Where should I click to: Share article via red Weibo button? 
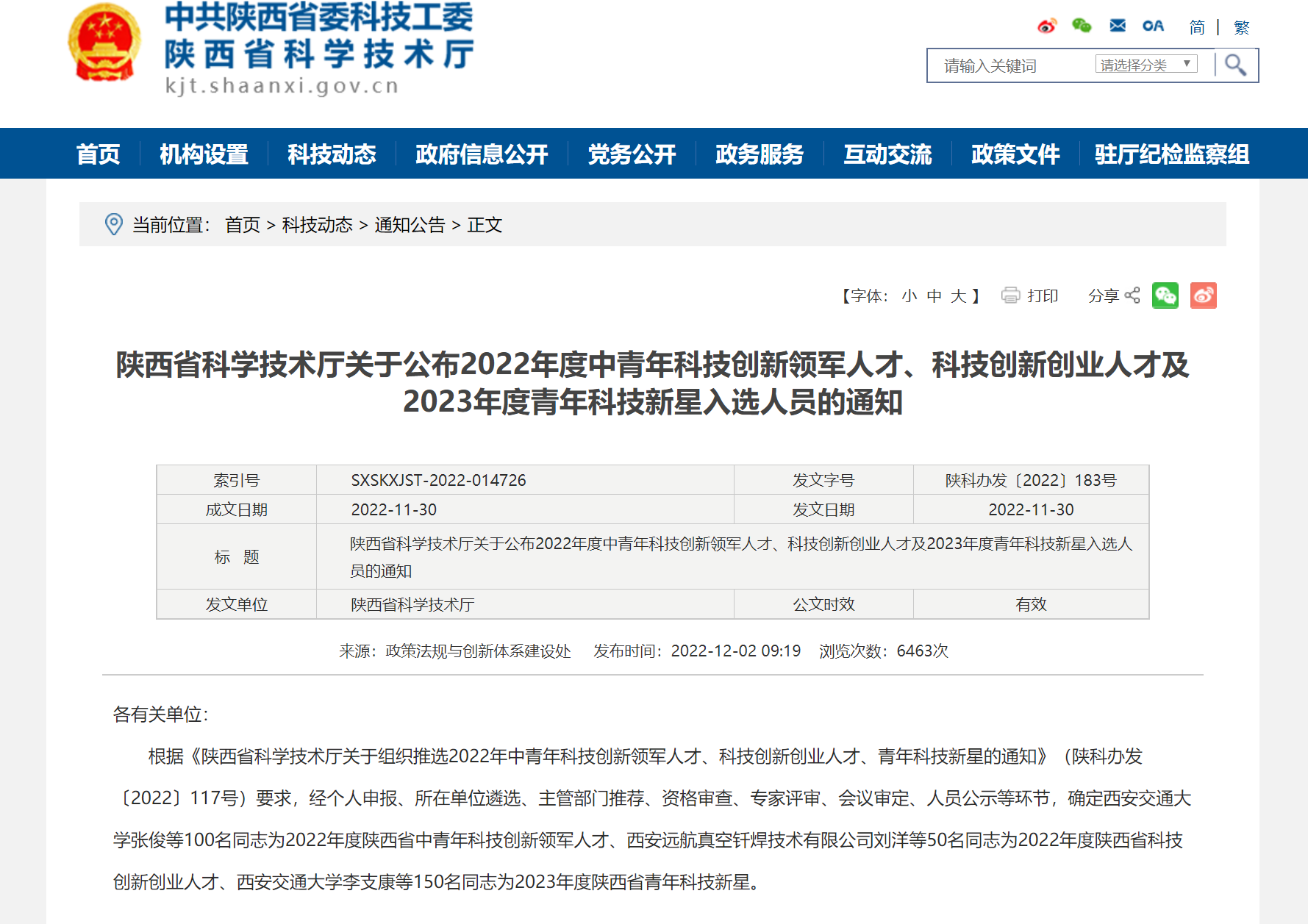[x=1204, y=296]
